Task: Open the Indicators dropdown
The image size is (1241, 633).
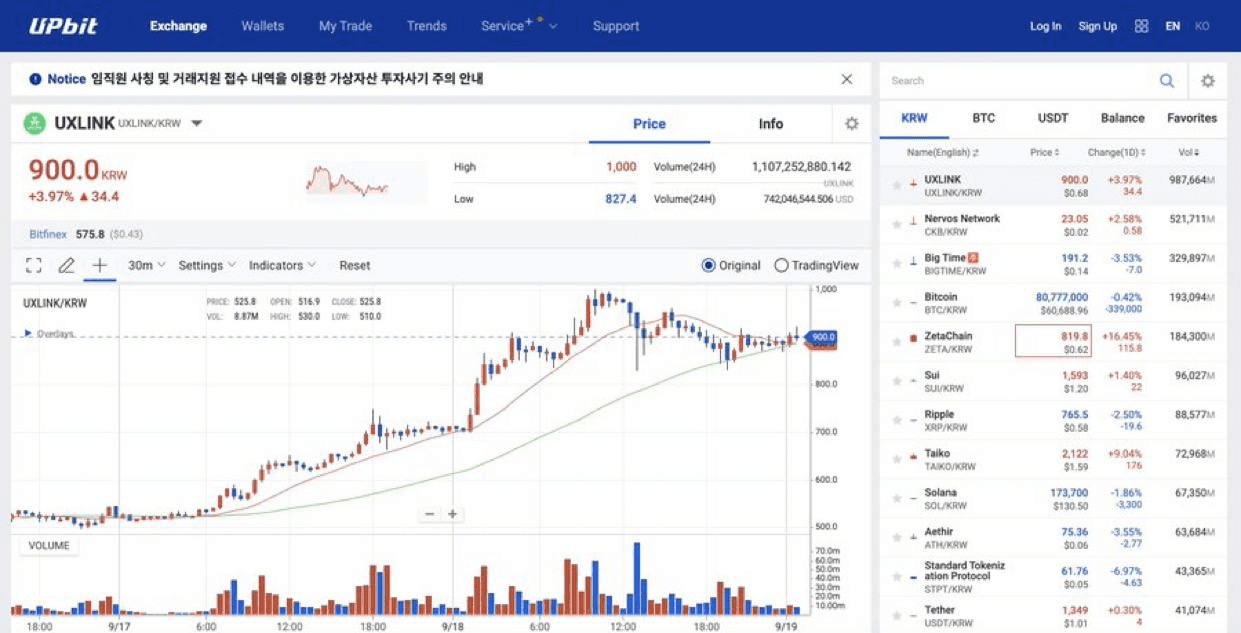Action: click(x=282, y=265)
